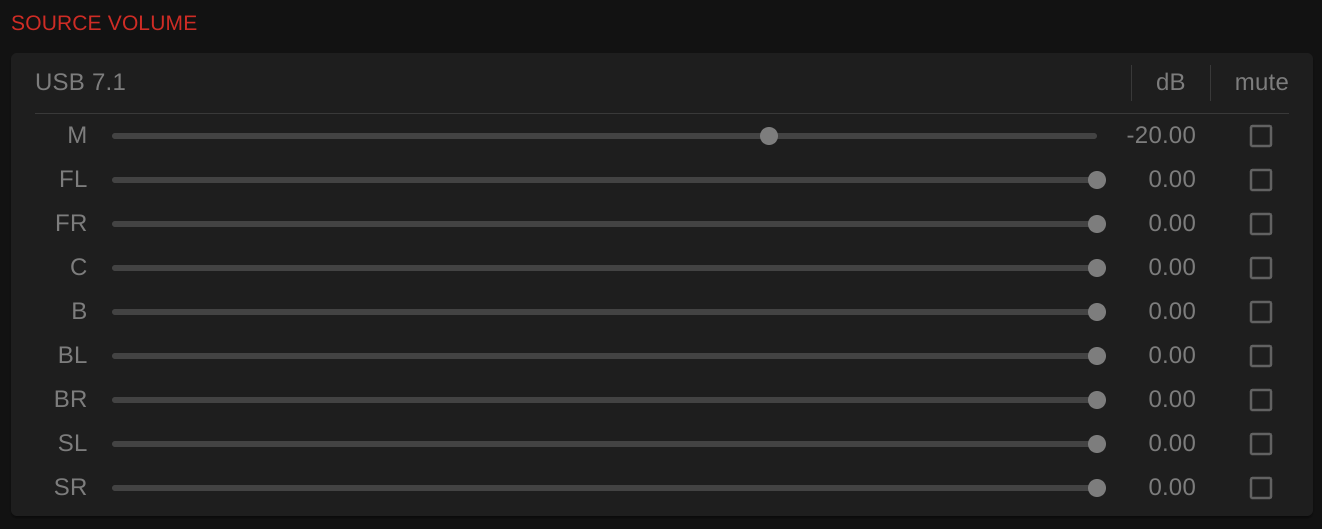
Task: Mute the SL side-left channel
Action: [x=1261, y=444]
